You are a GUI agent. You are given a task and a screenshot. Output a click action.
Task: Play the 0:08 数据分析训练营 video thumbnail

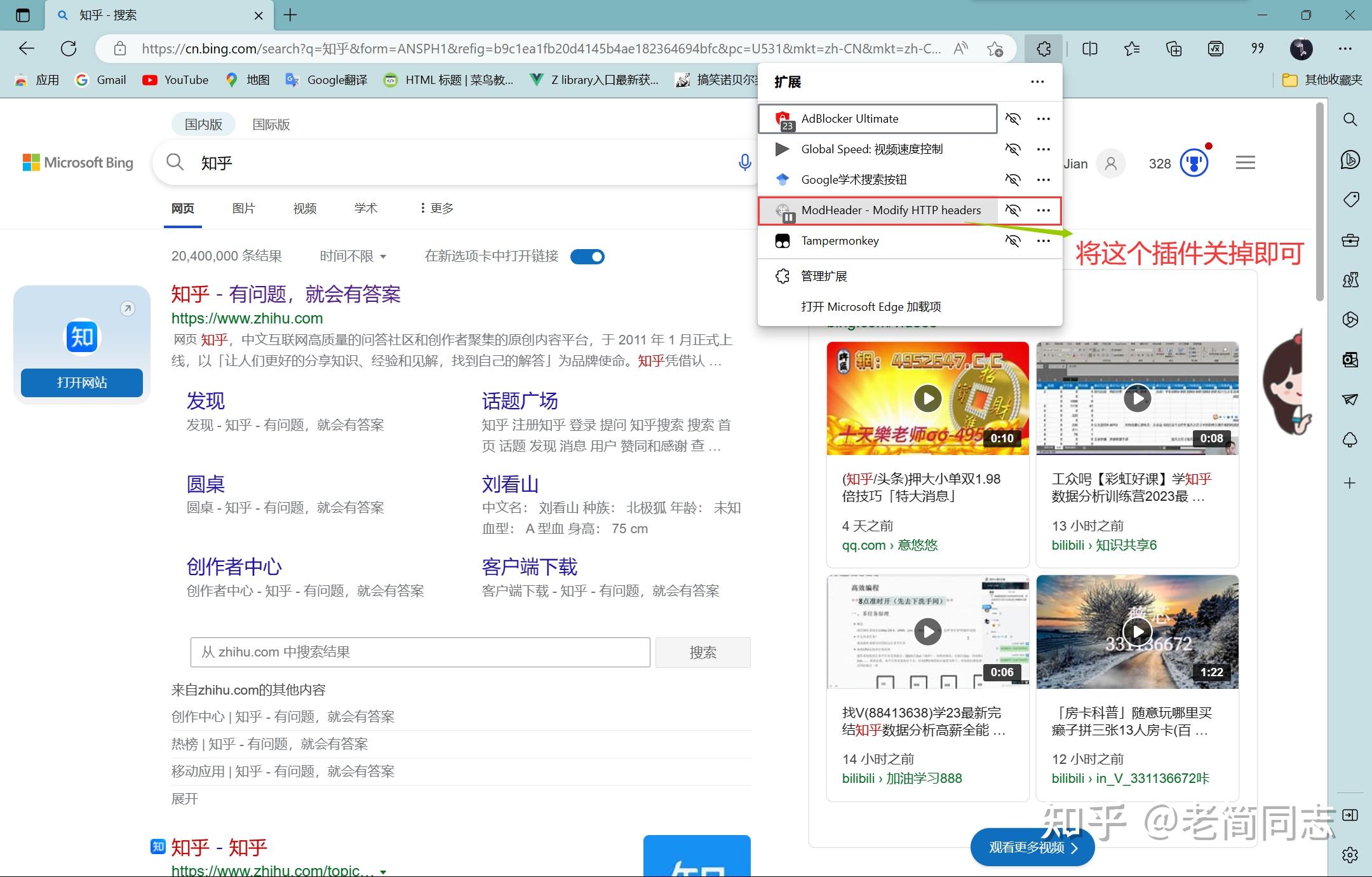(1137, 398)
